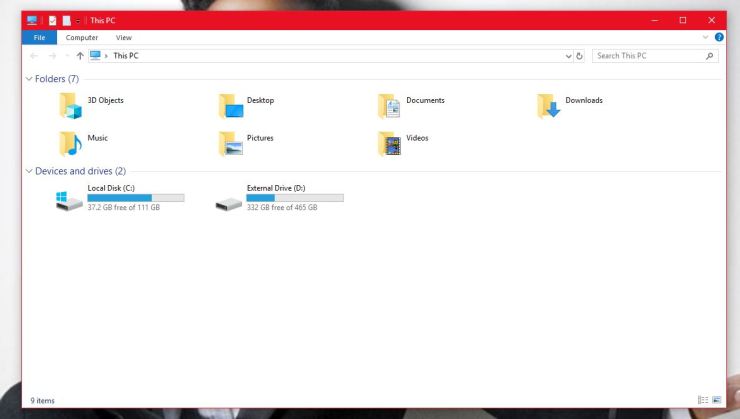The height and width of the screenshot is (419, 740).
Task: Click '332 GB free of 465 GB' text
Action: pos(282,207)
